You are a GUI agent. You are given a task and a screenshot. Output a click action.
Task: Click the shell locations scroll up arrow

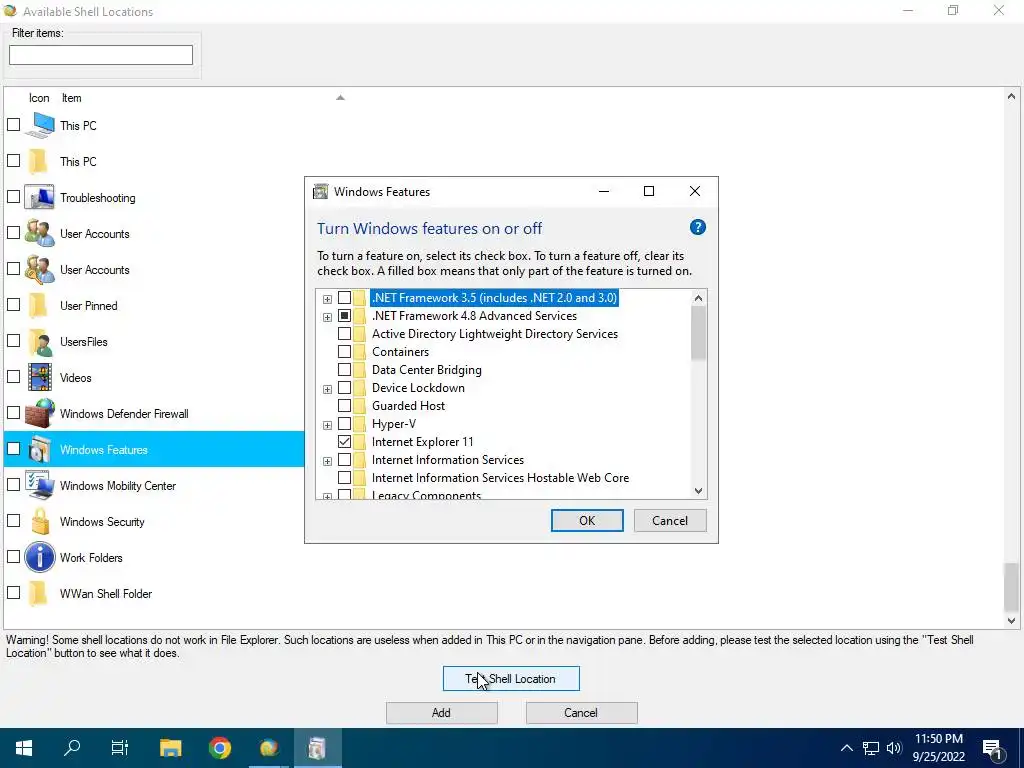pyautogui.click(x=1011, y=96)
